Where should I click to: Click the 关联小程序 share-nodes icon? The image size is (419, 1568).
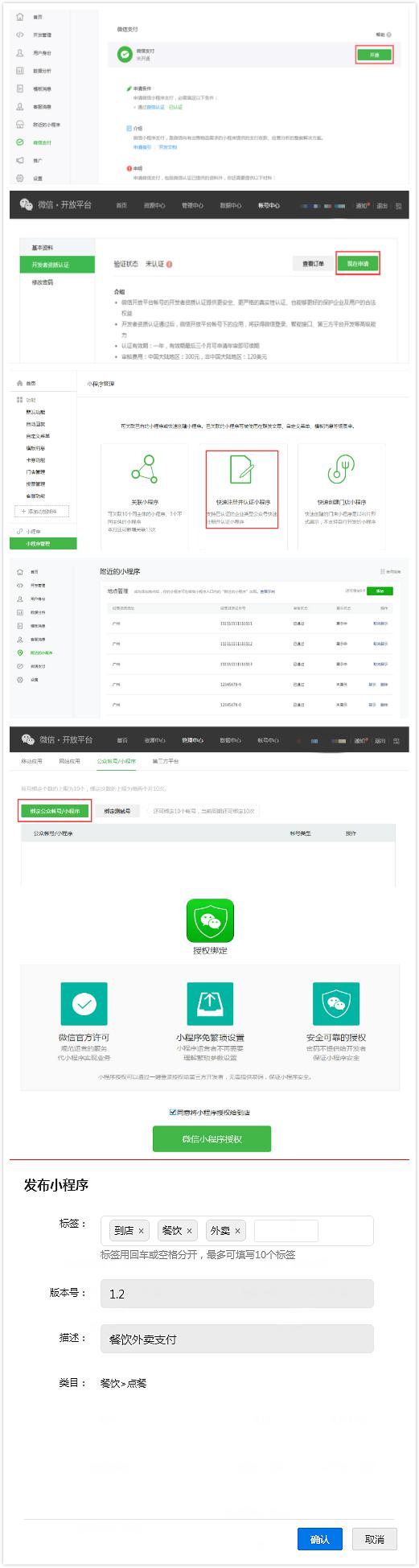click(145, 469)
